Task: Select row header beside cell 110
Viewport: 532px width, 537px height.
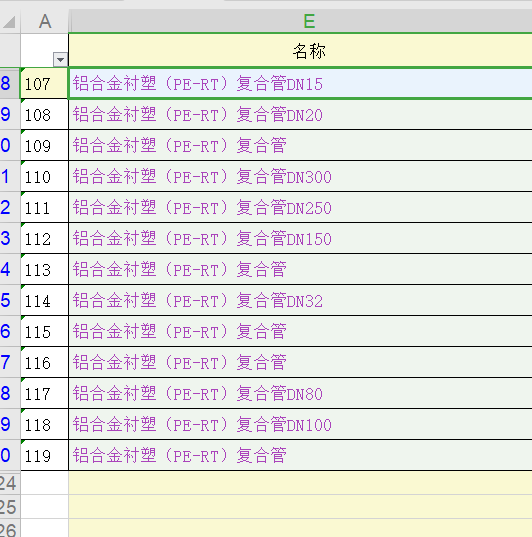Action: (x=10, y=176)
